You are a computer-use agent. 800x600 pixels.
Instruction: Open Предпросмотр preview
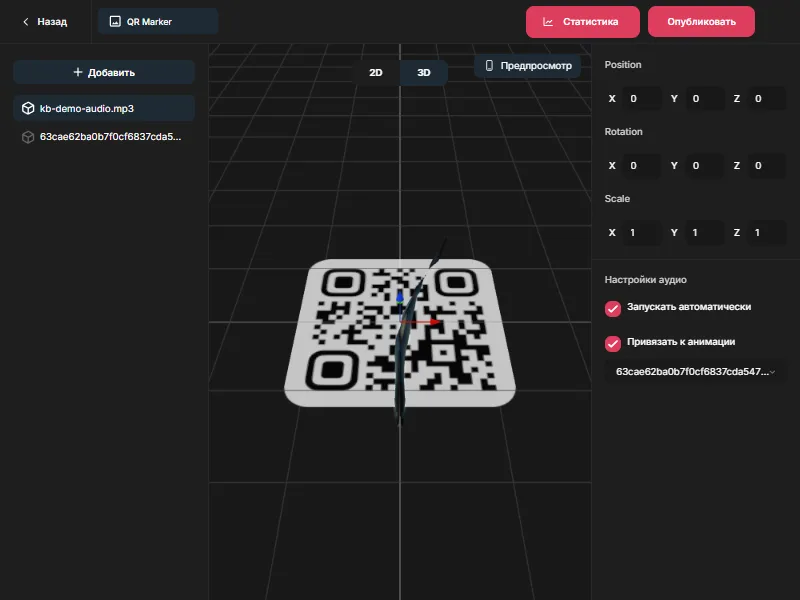pos(528,66)
